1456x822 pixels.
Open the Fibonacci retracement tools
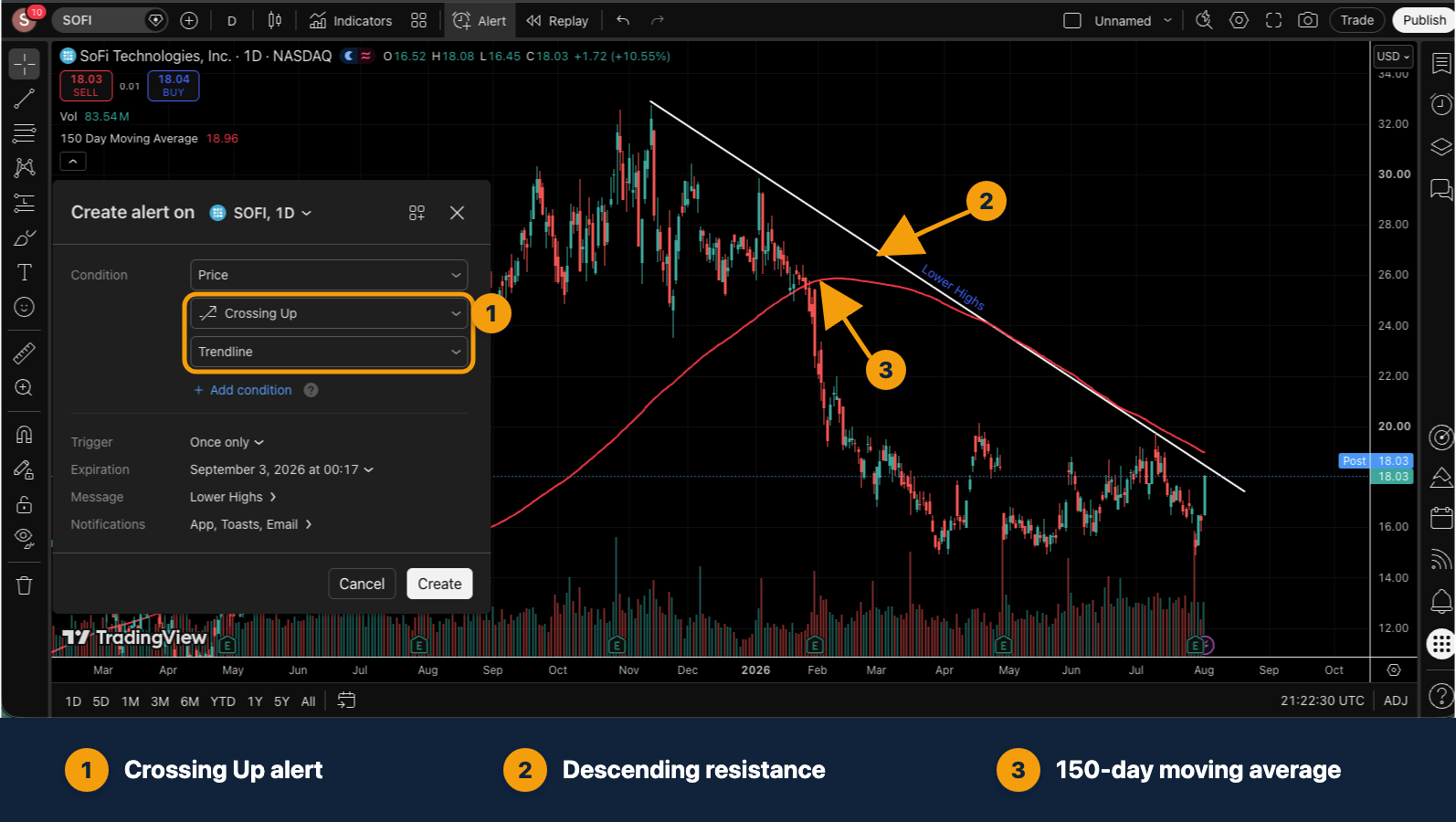pos(24,133)
